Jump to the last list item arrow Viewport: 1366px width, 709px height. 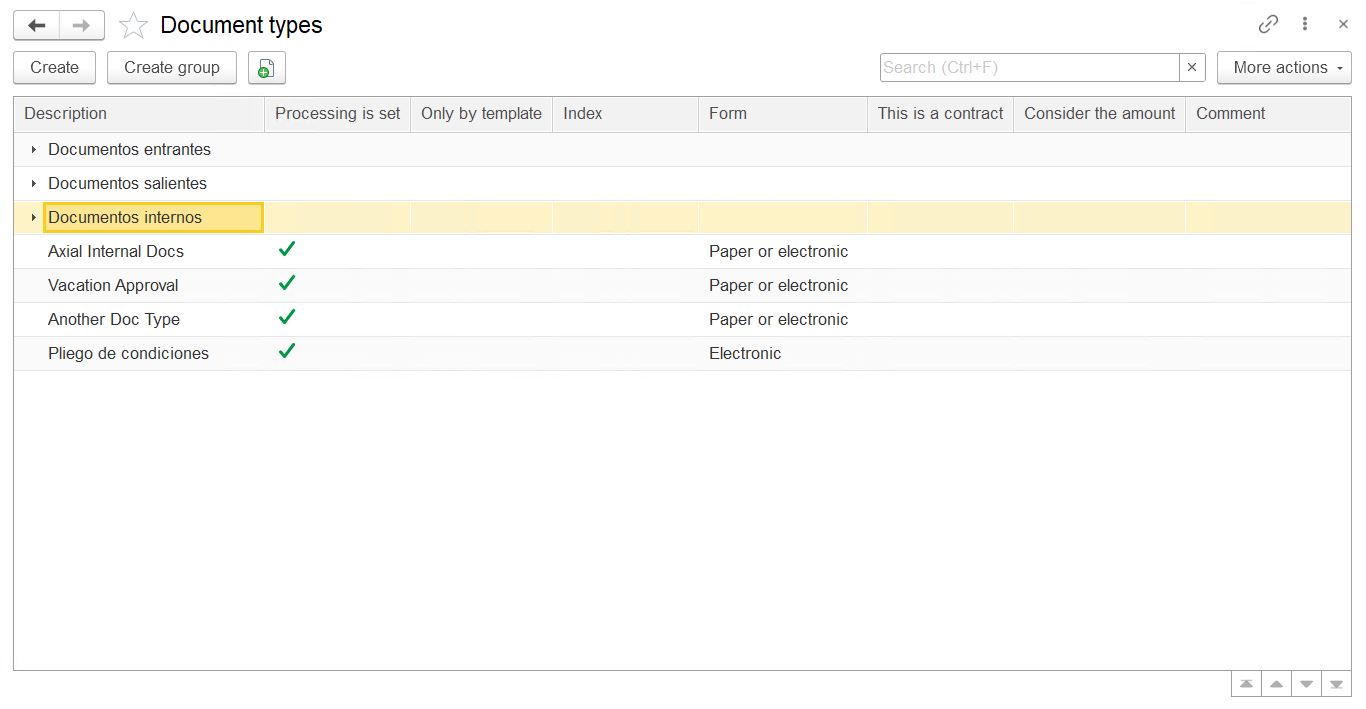(x=1336, y=684)
